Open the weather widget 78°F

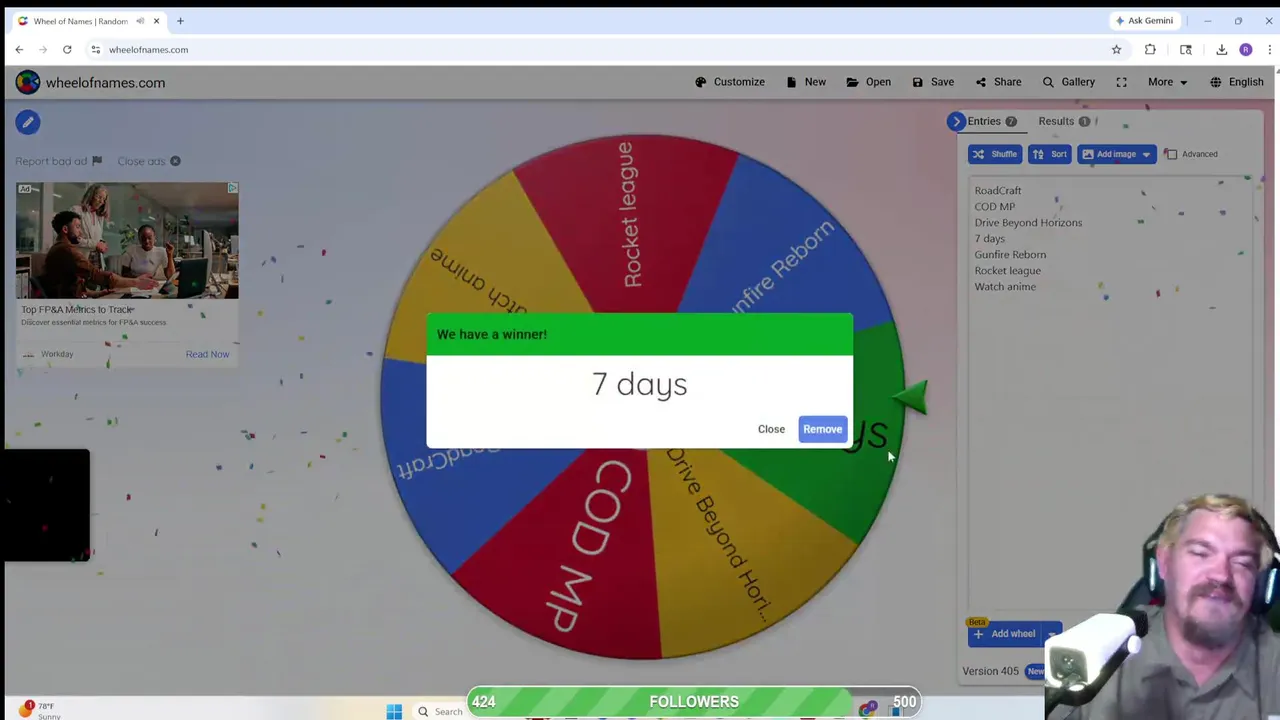(38, 710)
